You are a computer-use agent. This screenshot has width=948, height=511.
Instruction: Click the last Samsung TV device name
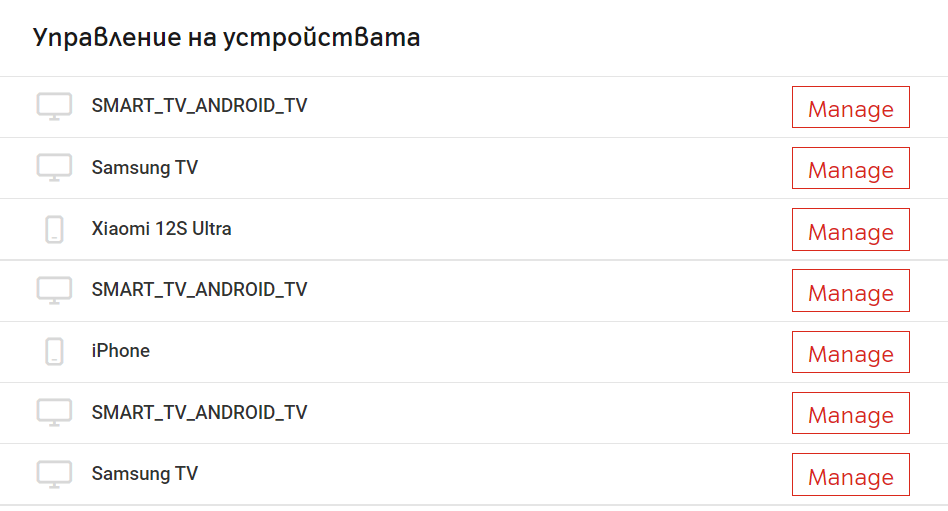pos(145,474)
